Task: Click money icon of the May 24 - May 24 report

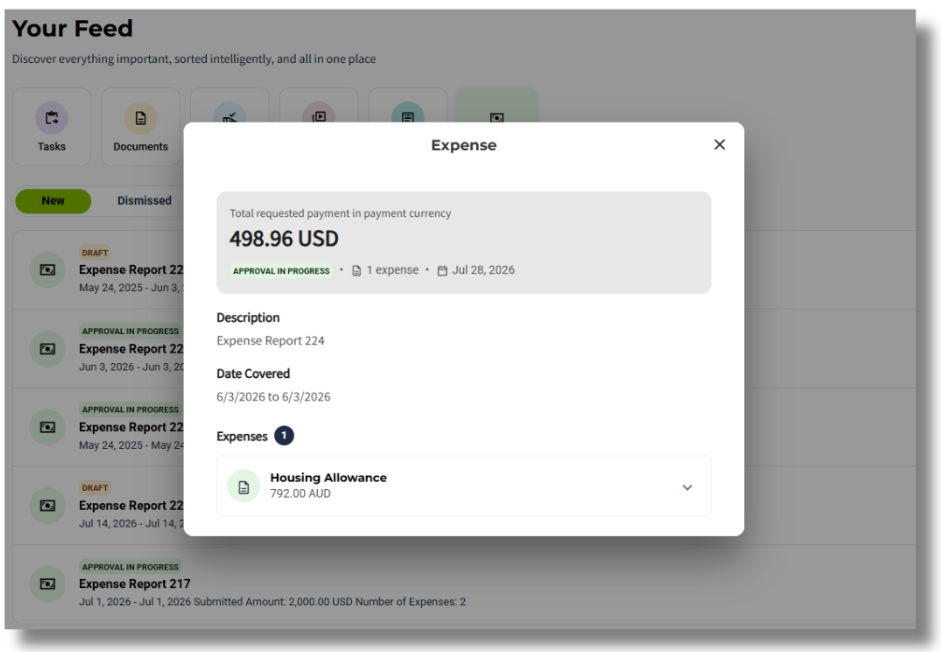Action: [47, 427]
